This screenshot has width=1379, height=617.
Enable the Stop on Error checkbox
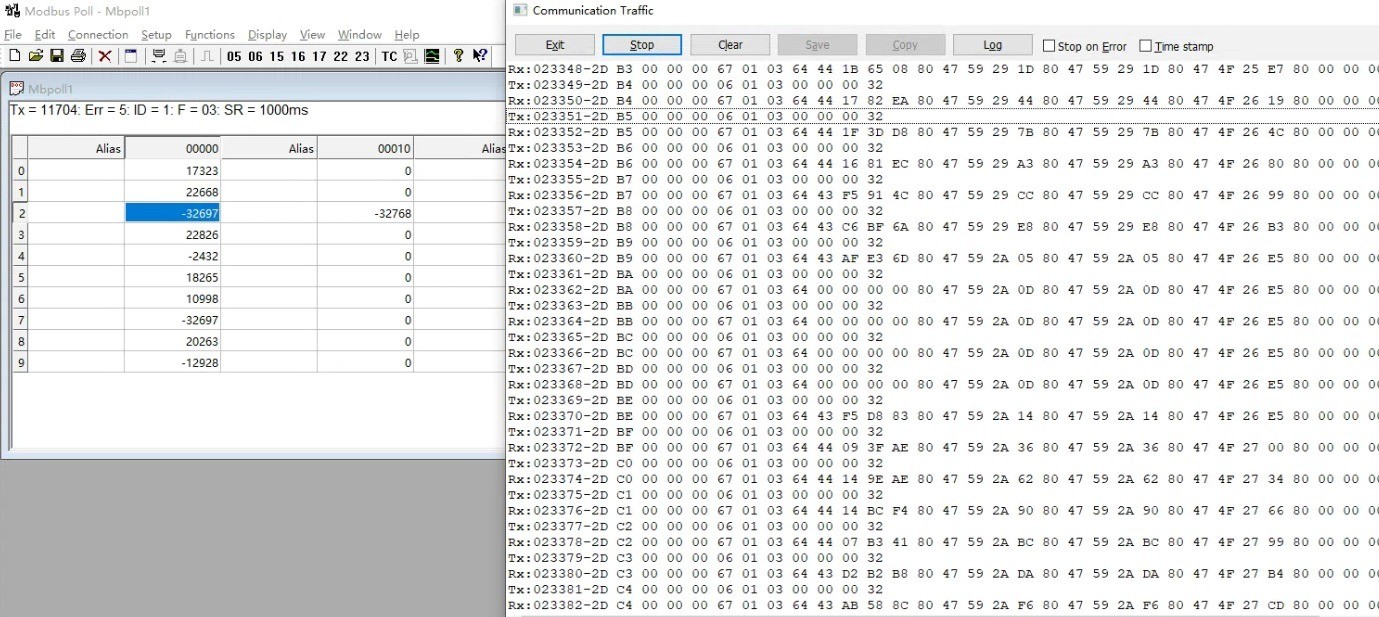pyautogui.click(x=1049, y=46)
